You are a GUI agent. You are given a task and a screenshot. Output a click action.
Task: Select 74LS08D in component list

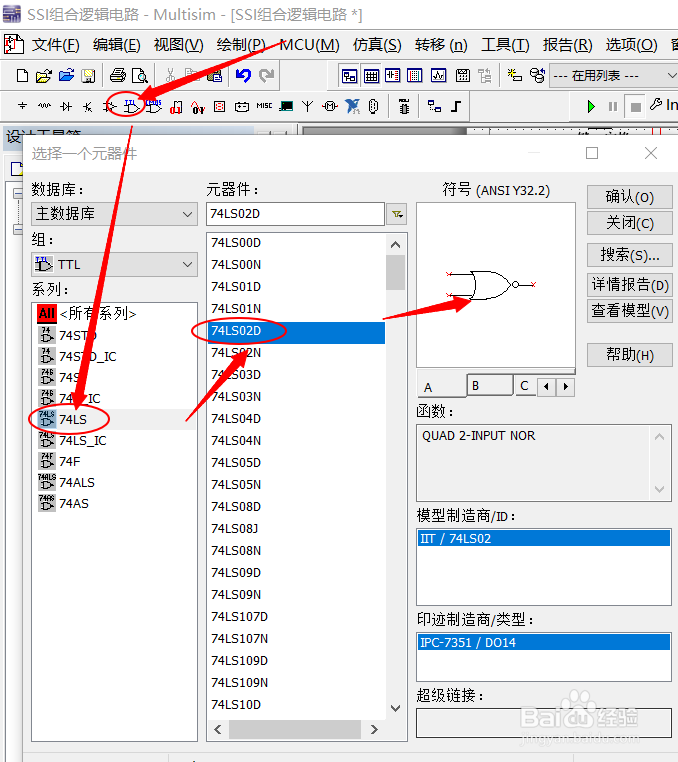point(296,506)
